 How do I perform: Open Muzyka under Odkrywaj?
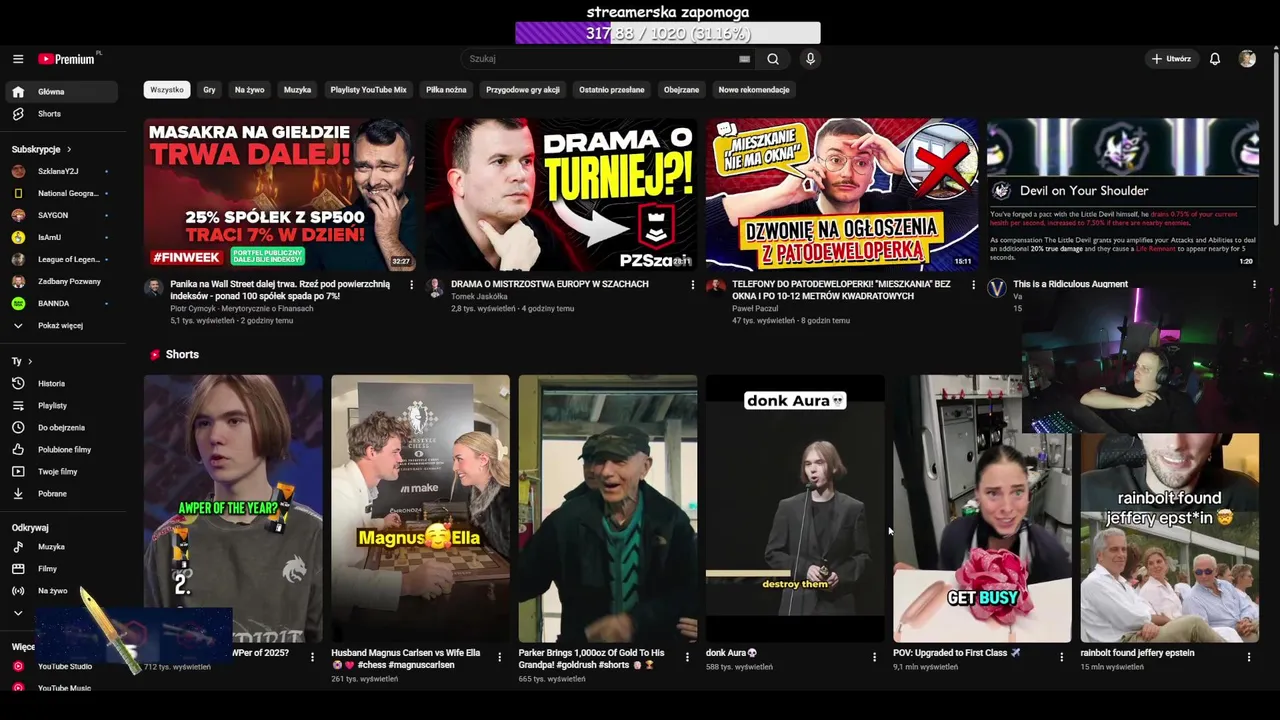[x=62, y=547]
